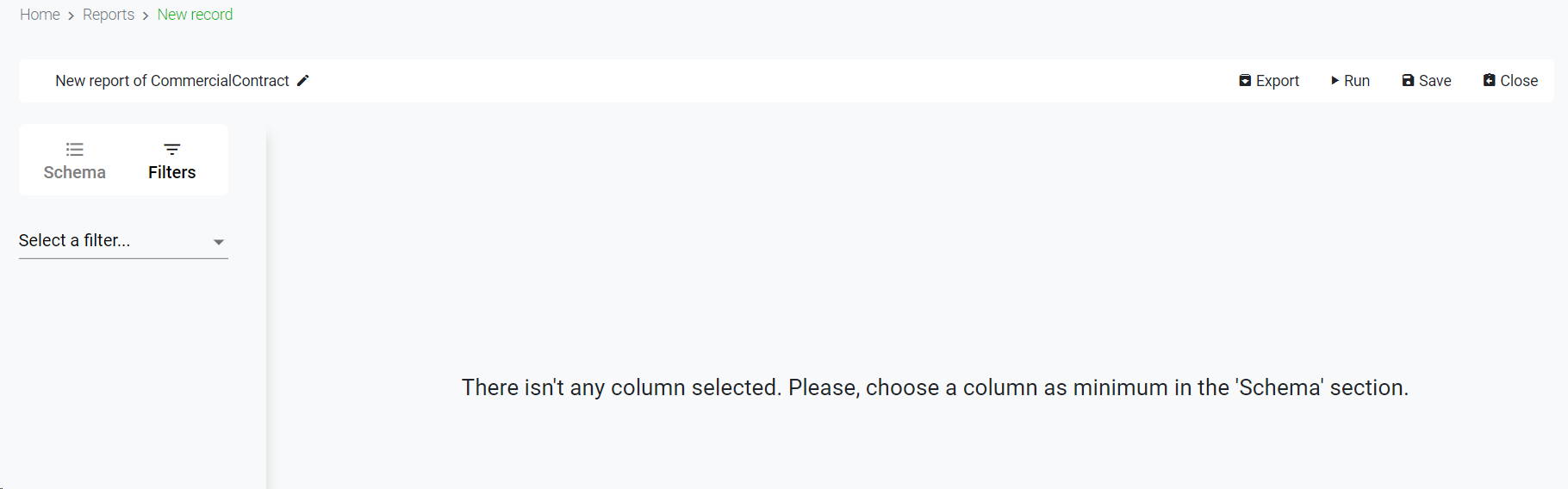Click the Run play triangle icon
Image resolution: width=1568 pixels, height=489 pixels.
[x=1335, y=81]
